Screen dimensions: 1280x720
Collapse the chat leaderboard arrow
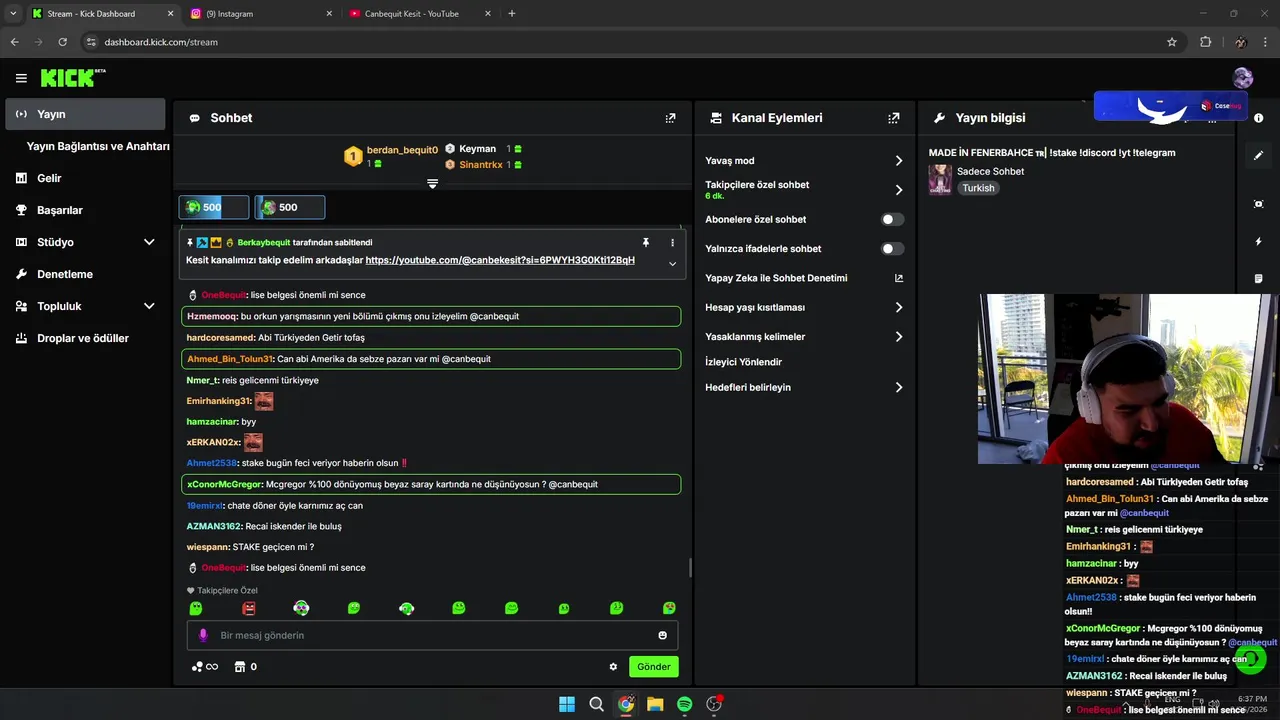432,184
